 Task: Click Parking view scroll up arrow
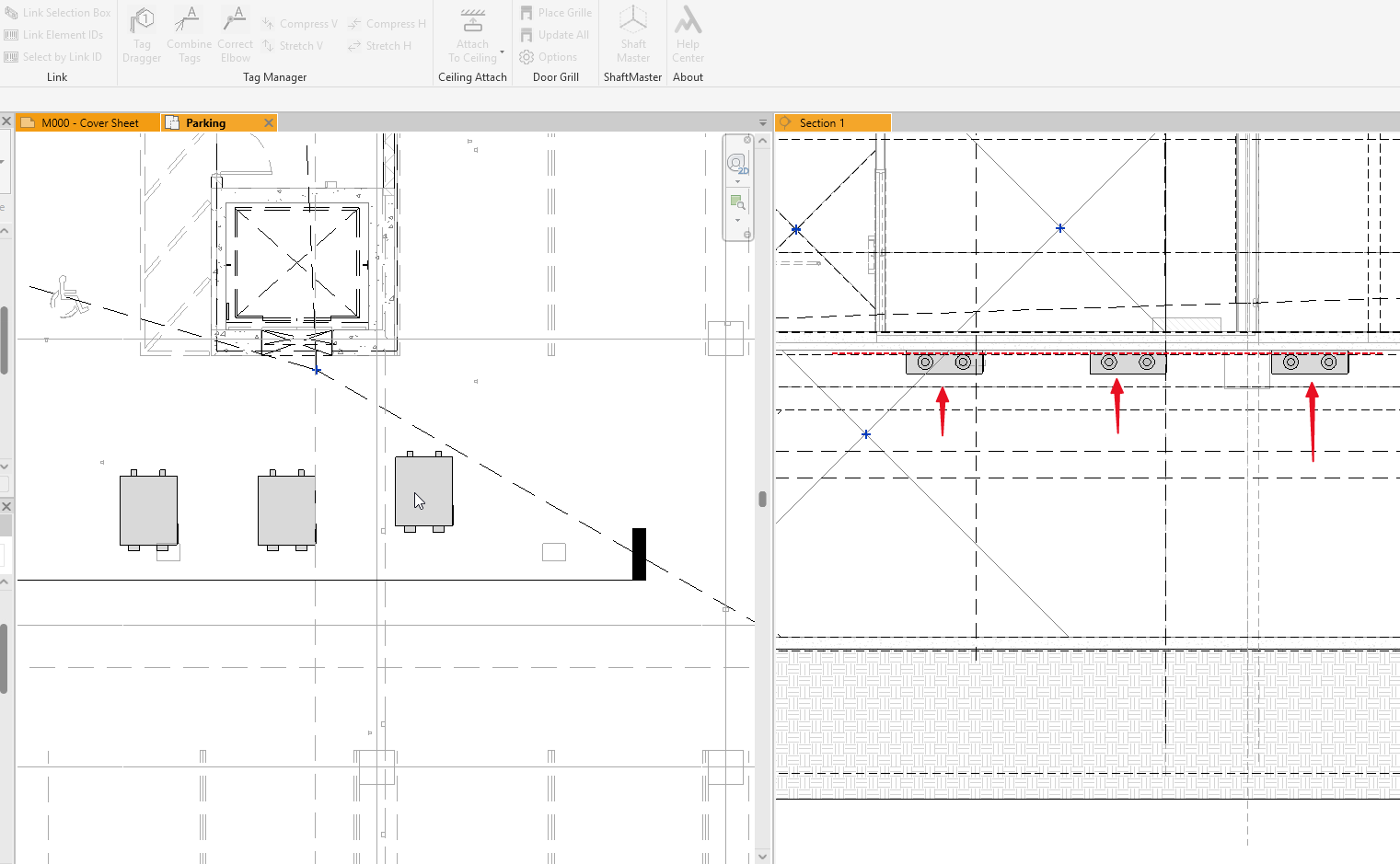pyautogui.click(x=762, y=141)
